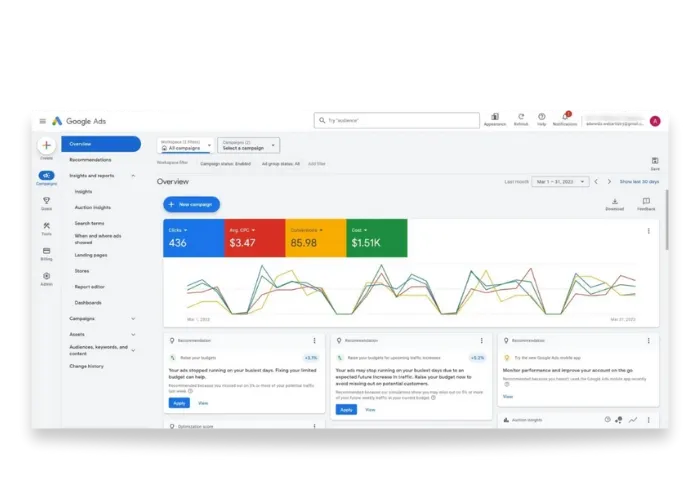The height and width of the screenshot is (500, 700).
Task: Click the Create plus icon
Action: (46, 145)
